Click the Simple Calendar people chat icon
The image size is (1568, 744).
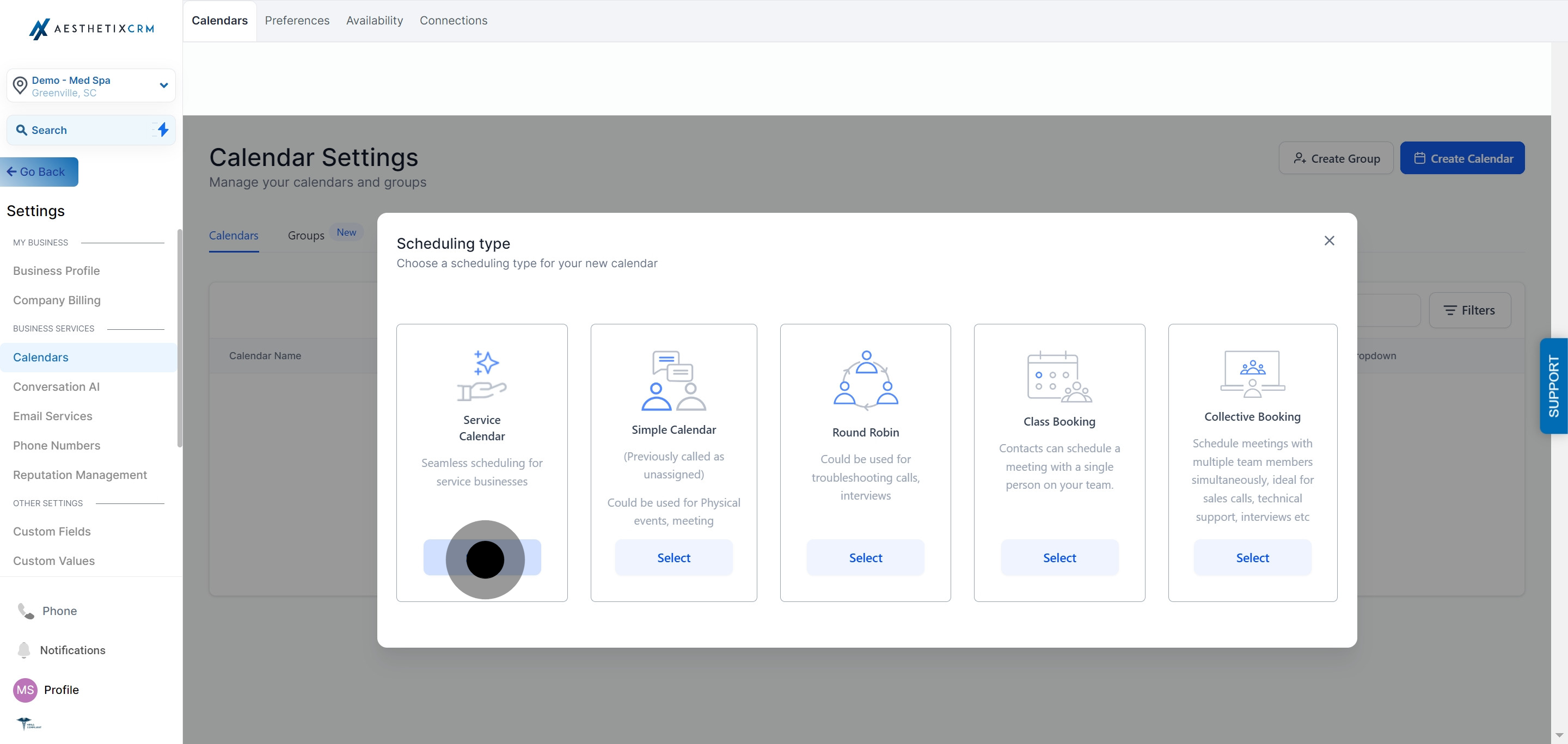pos(673,380)
